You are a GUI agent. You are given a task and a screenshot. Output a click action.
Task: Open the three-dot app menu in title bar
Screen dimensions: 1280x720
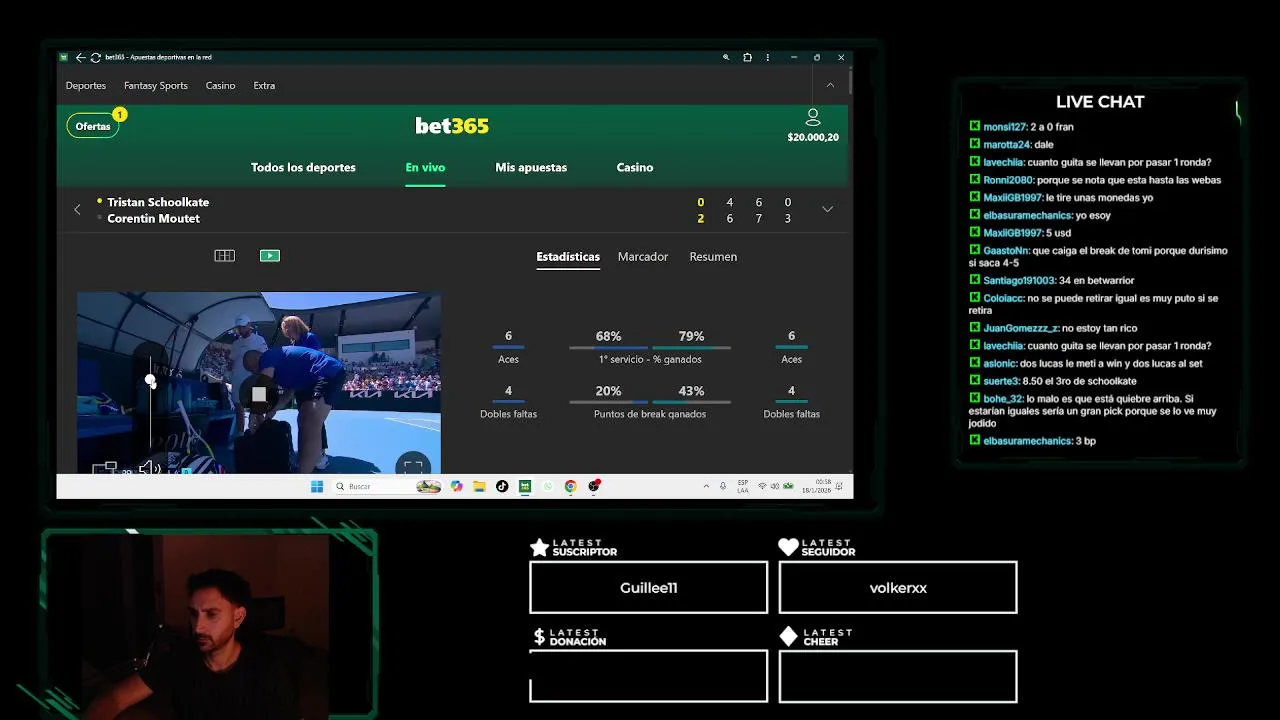(767, 57)
